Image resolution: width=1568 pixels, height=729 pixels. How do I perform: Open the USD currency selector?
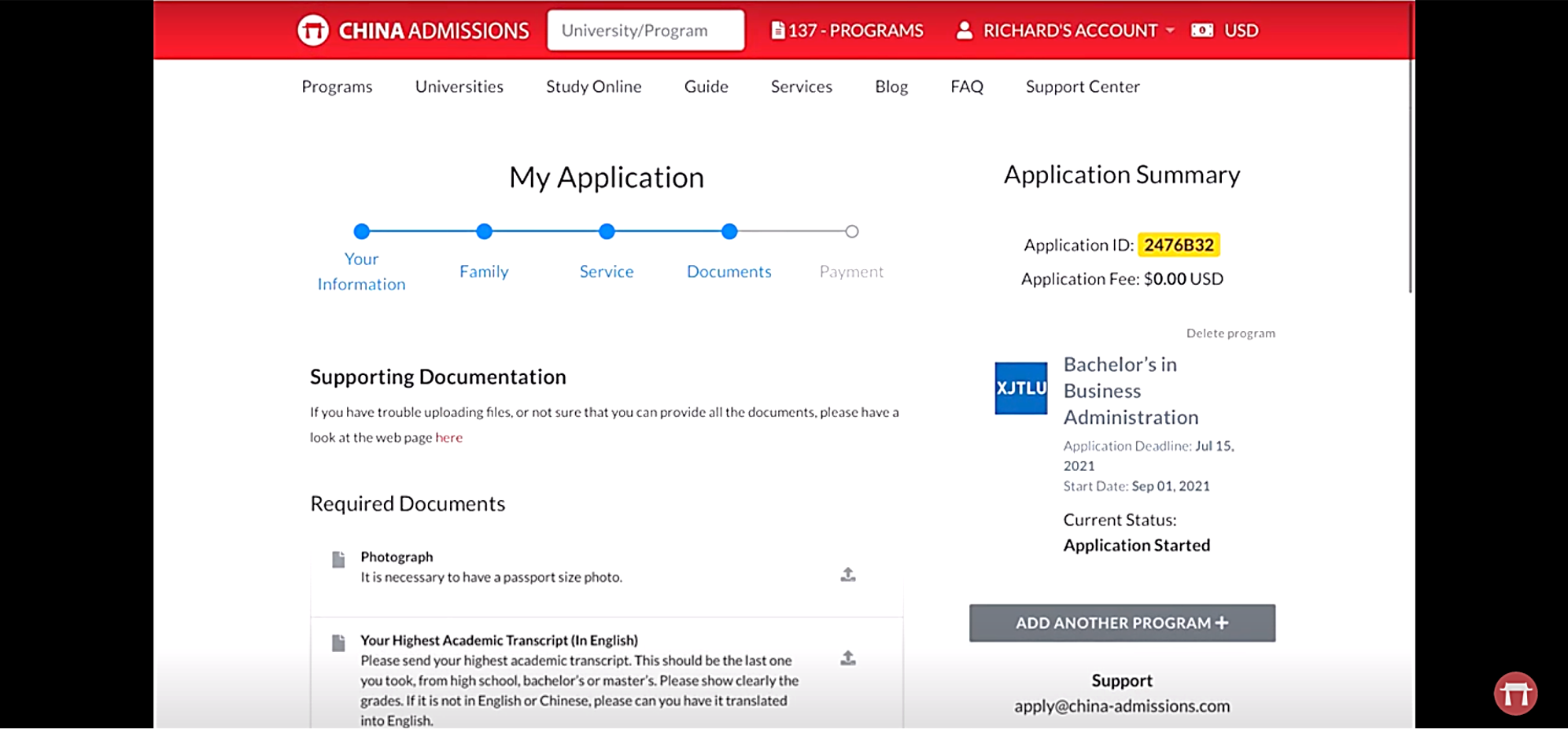(x=1241, y=31)
